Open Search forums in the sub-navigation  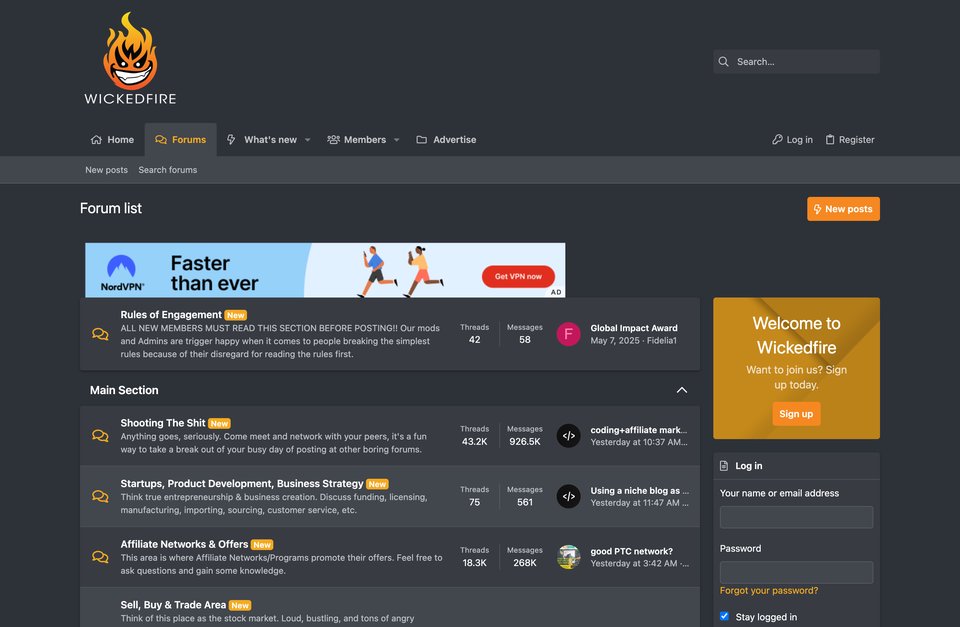pyautogui.click(x=168, y=170)
